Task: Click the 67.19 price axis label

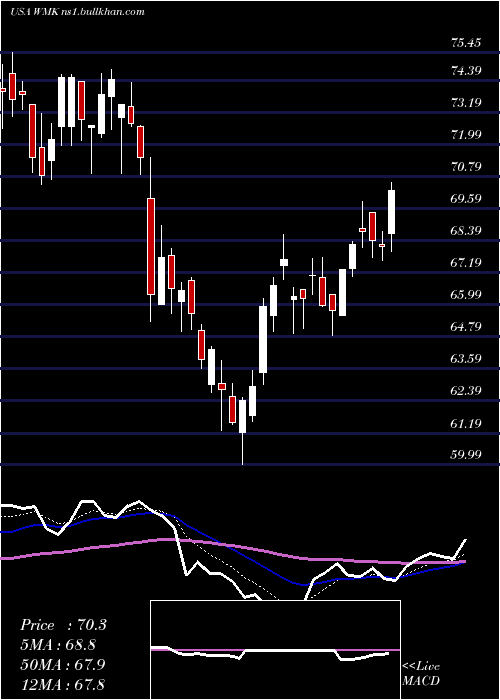Action: (466, 262)
